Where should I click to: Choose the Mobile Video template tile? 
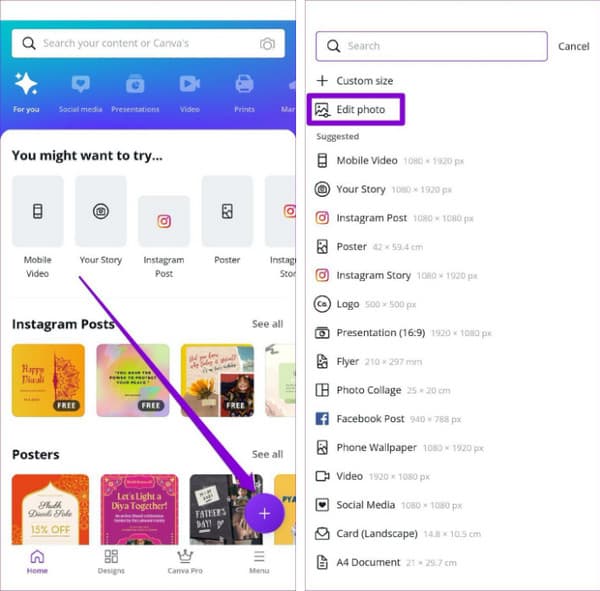(x=37, y=211)
